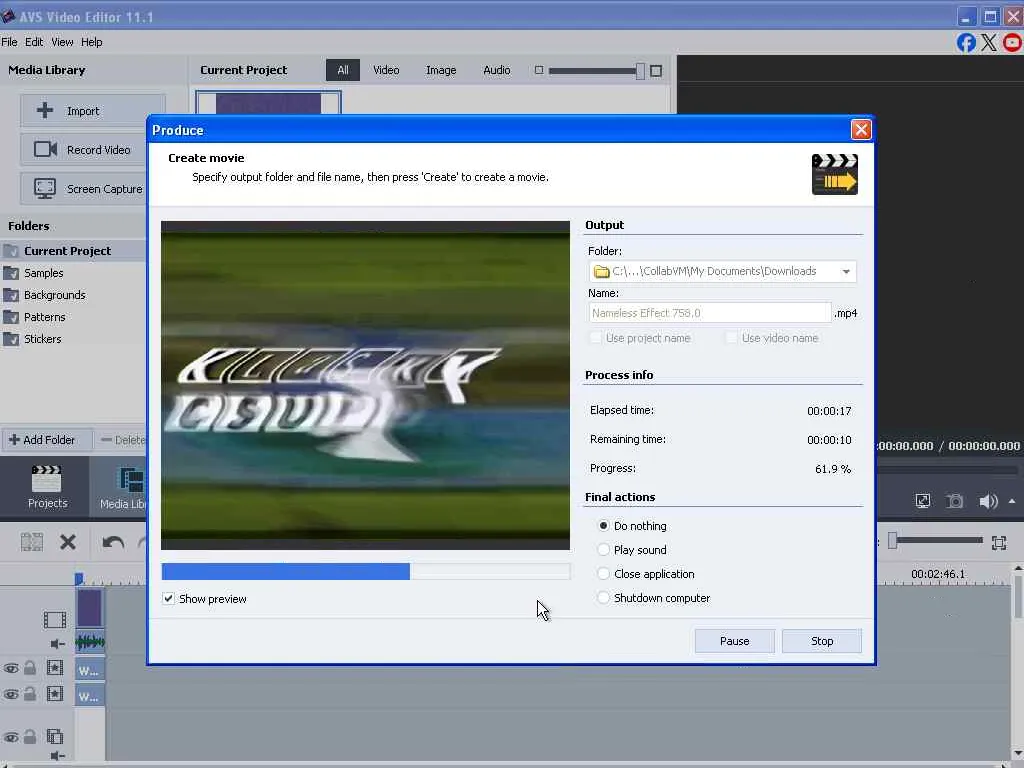Click the Produce clapperboard arrow icon
The width and height of the screenshot is (1024, 768).
point(835,174)
